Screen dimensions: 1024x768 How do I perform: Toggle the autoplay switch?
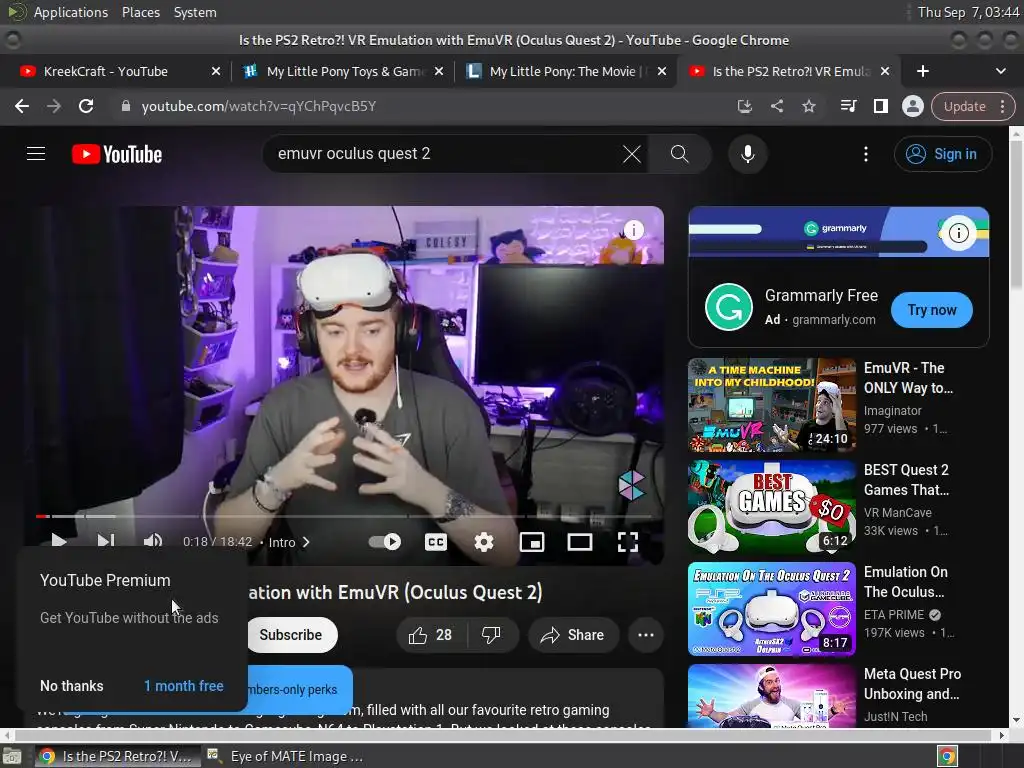385,541
